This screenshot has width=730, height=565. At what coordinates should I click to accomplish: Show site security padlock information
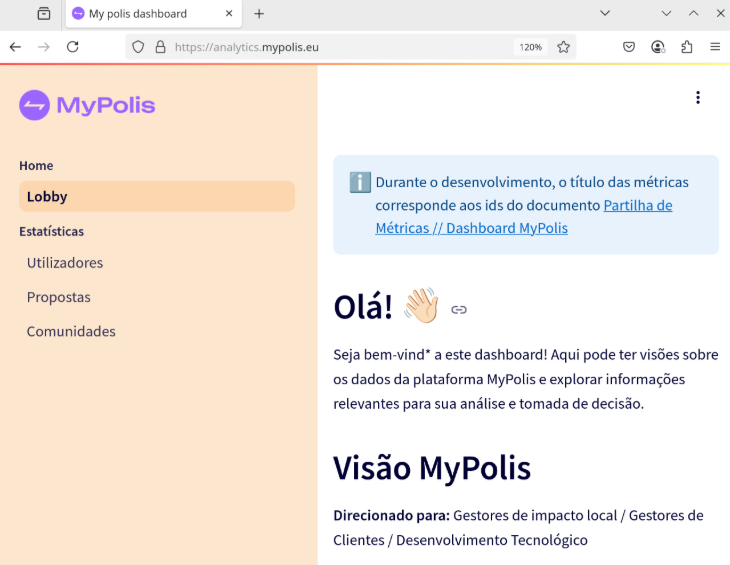(160, 47)
